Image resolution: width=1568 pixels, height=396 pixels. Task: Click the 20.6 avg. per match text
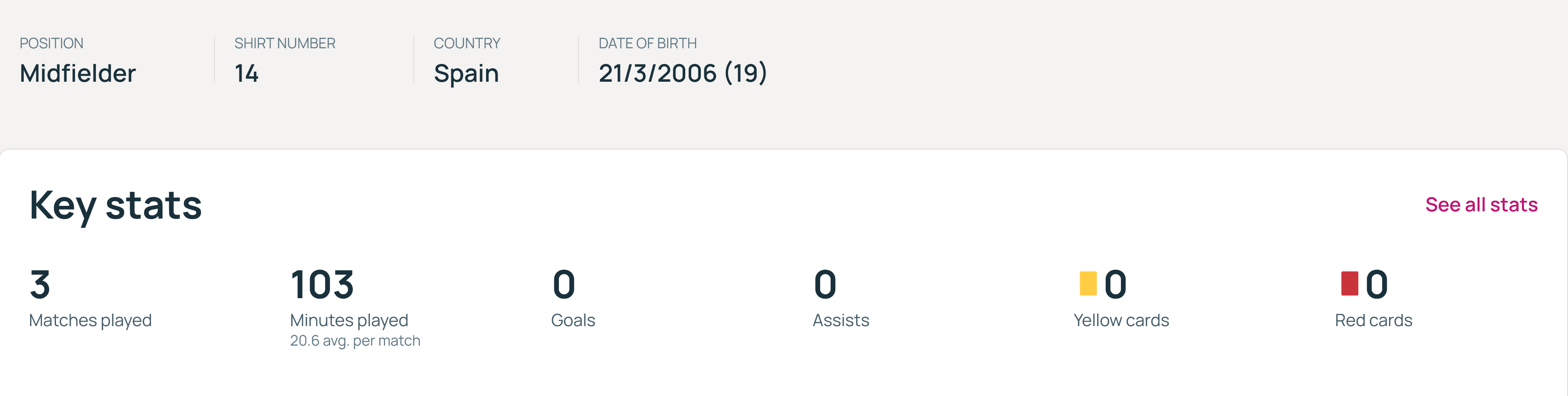[x=355, y=341]
